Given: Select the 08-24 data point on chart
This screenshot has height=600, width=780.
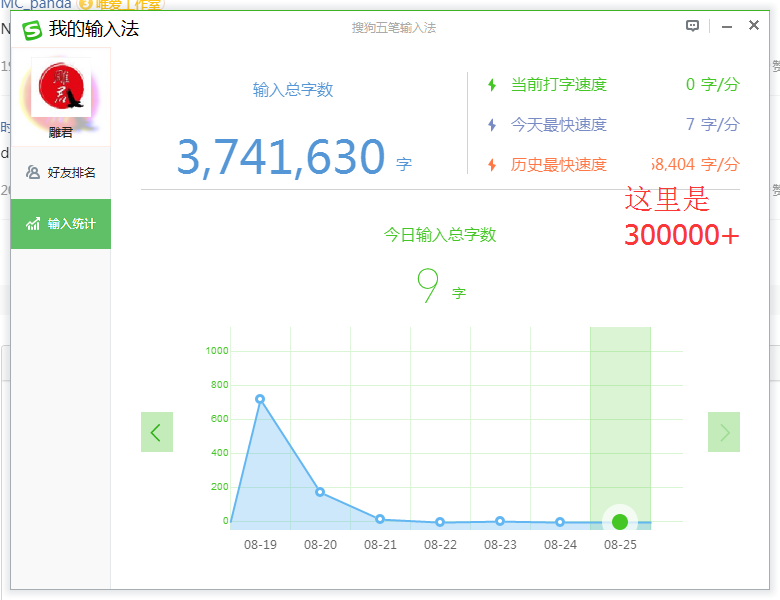Looking at the screenshot, I should [x=560, y=522].
